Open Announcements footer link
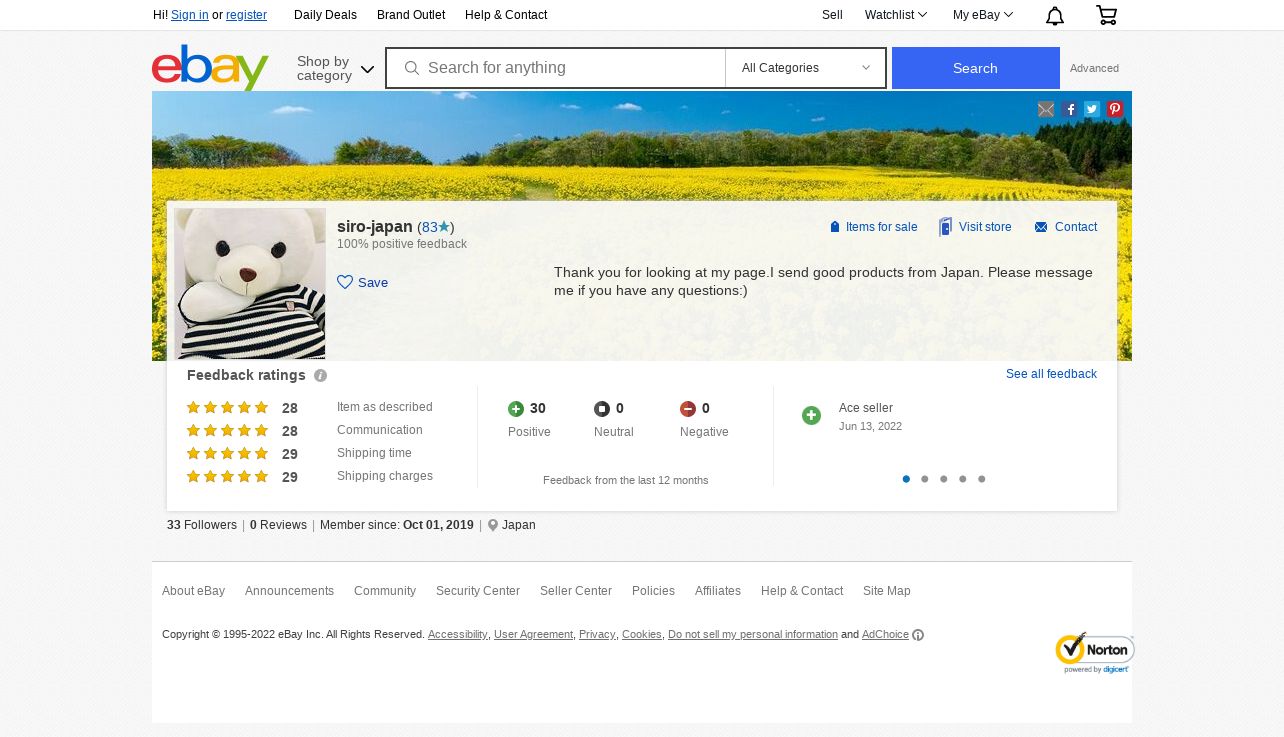This screenshot has width=1284, height=737. pos(289,591)
